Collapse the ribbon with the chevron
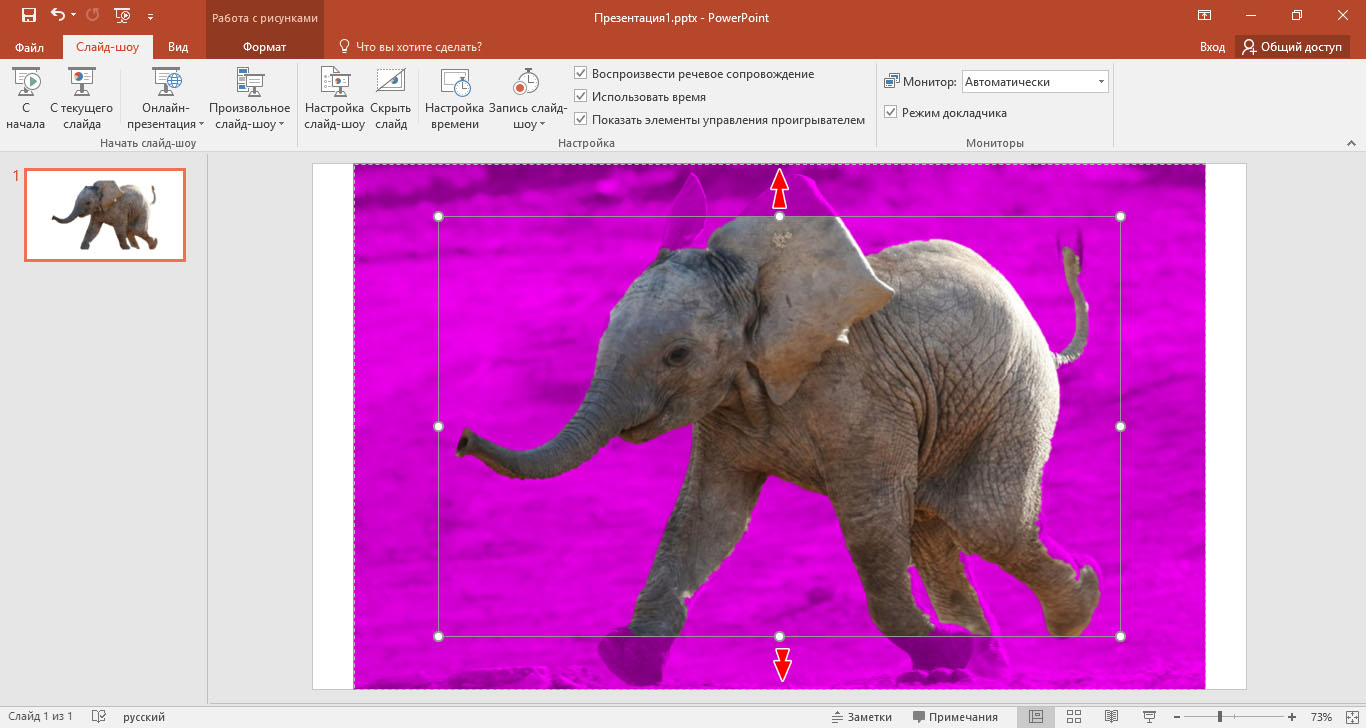 (x=1351, y=144)
